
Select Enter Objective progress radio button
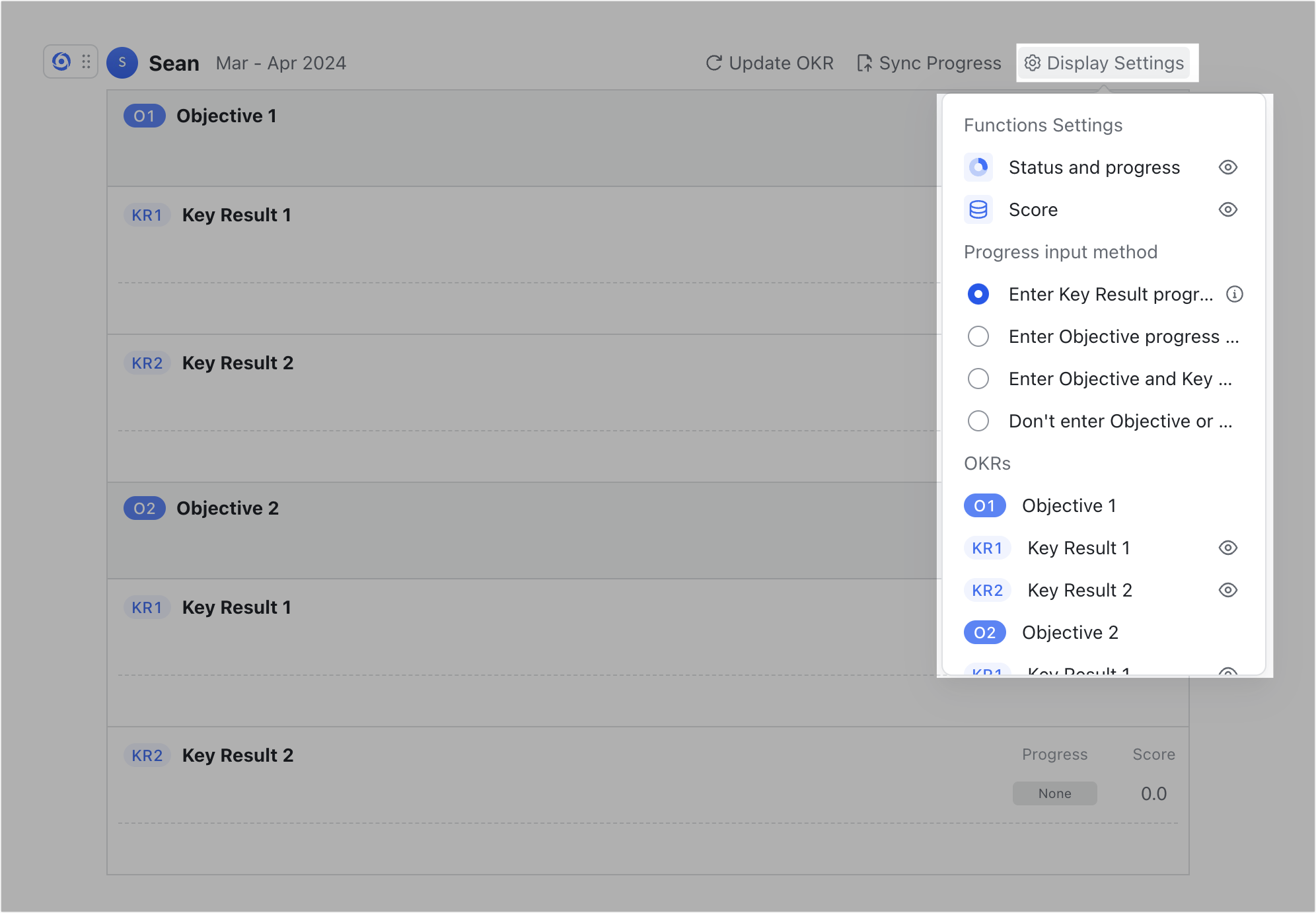pyautogui.click(x=978, y=336)
